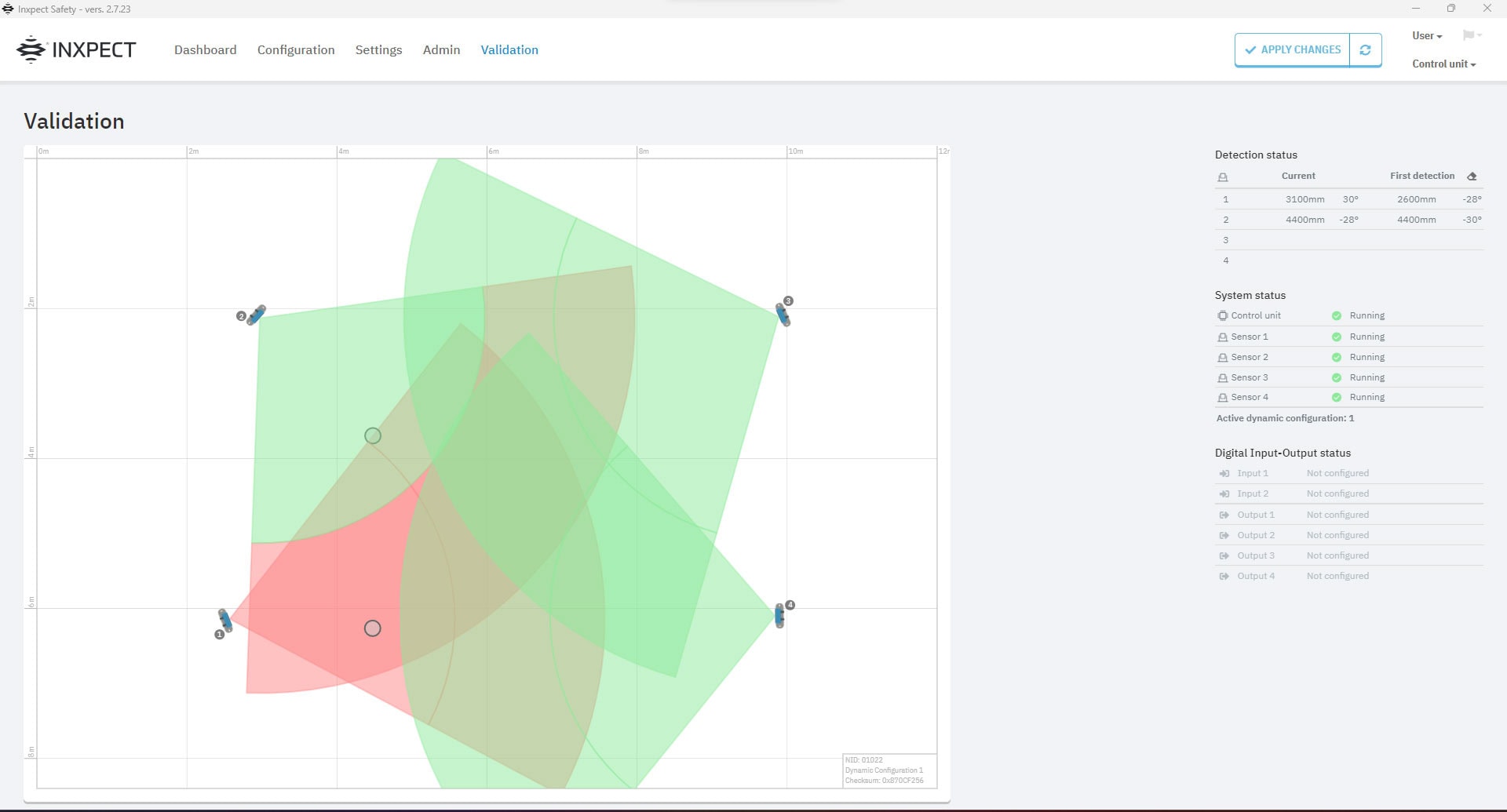Select sensor 3 icon in the detection plot
1507x812 pixels.
point(783,314)
